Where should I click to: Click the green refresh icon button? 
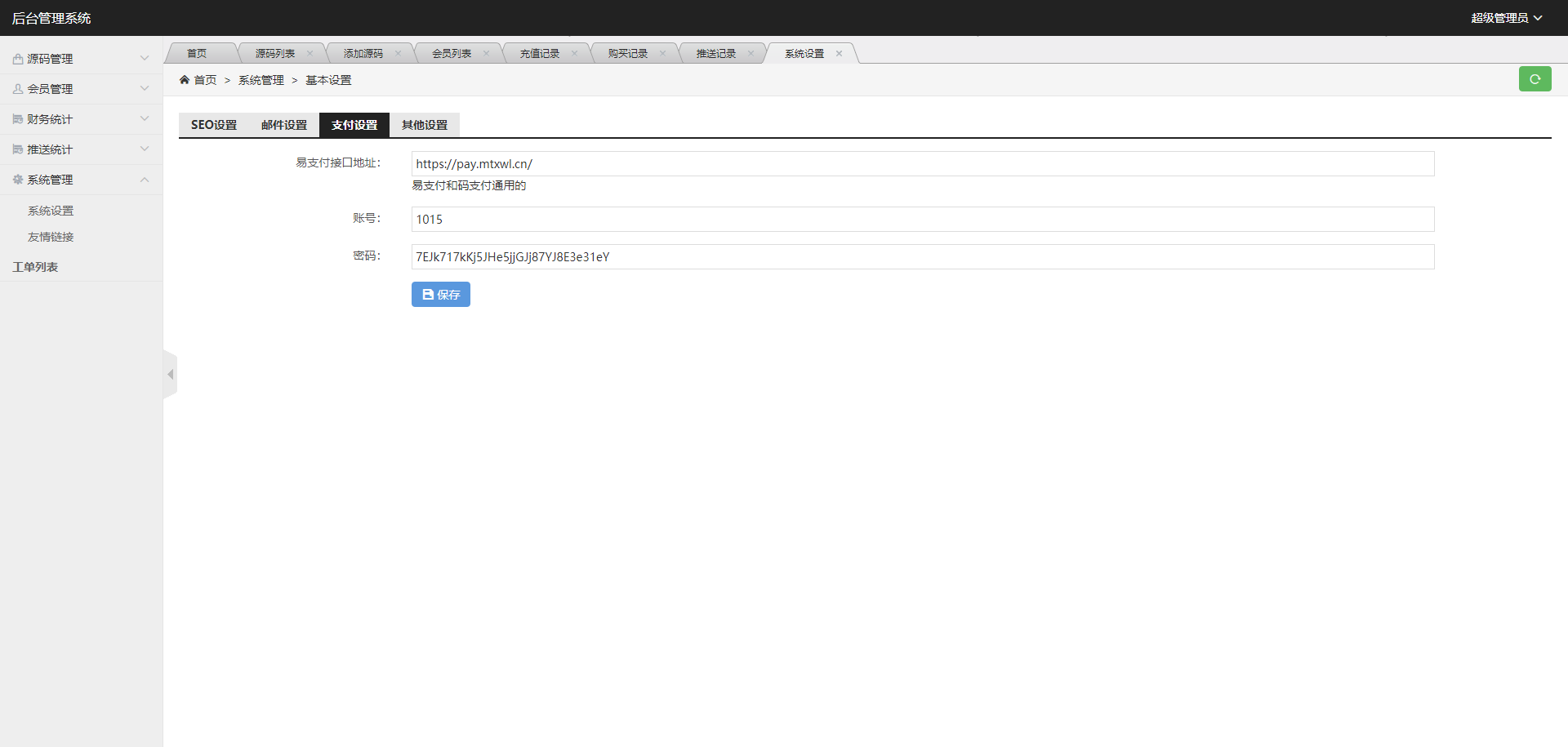(x=1535, y=79)
